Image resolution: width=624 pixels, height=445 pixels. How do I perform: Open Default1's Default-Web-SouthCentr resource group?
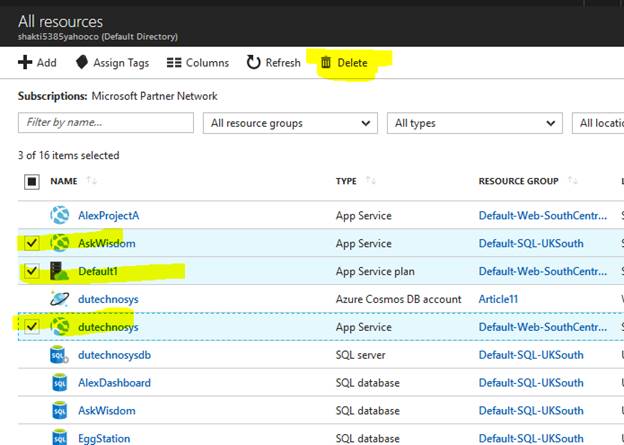(543, 271)
